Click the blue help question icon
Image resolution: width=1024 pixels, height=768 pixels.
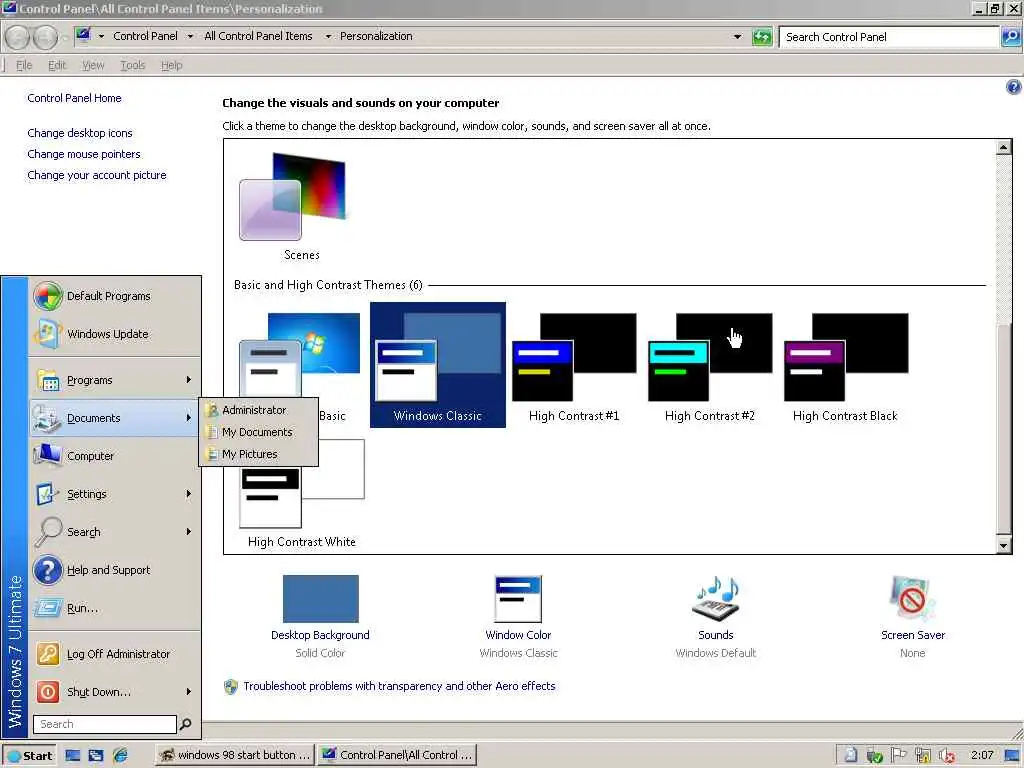tap(1014, 87)
